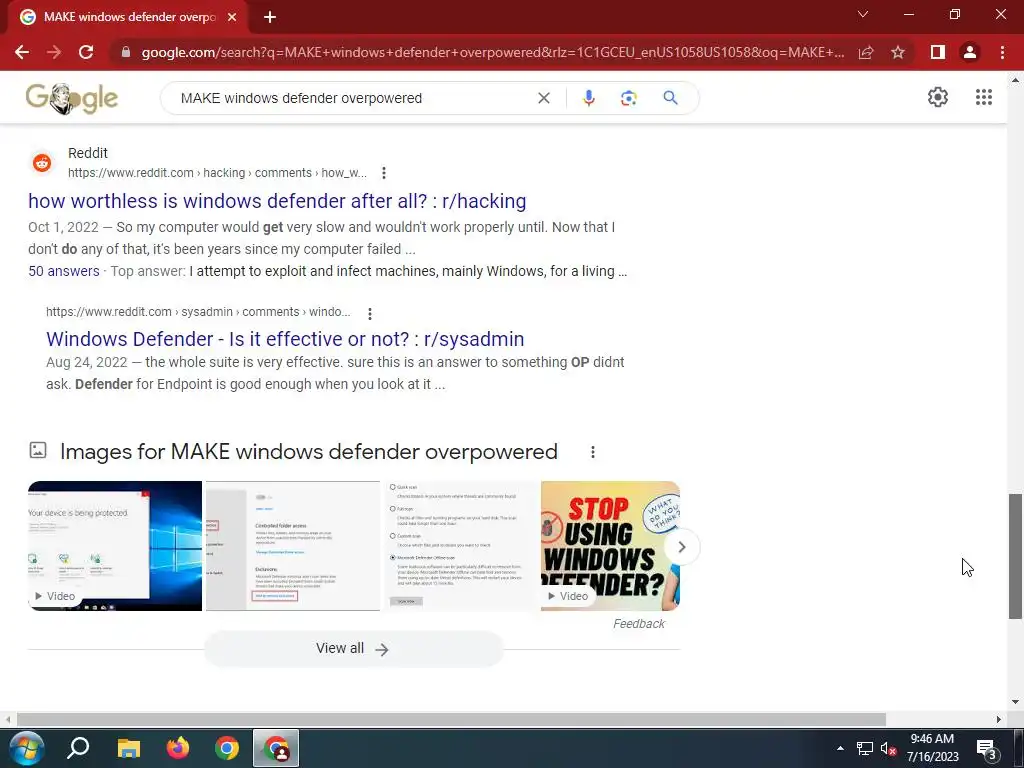This screenshot has width=1024, height=768.
Task: Open options beside Images section heading
Action: pos(592,452)
